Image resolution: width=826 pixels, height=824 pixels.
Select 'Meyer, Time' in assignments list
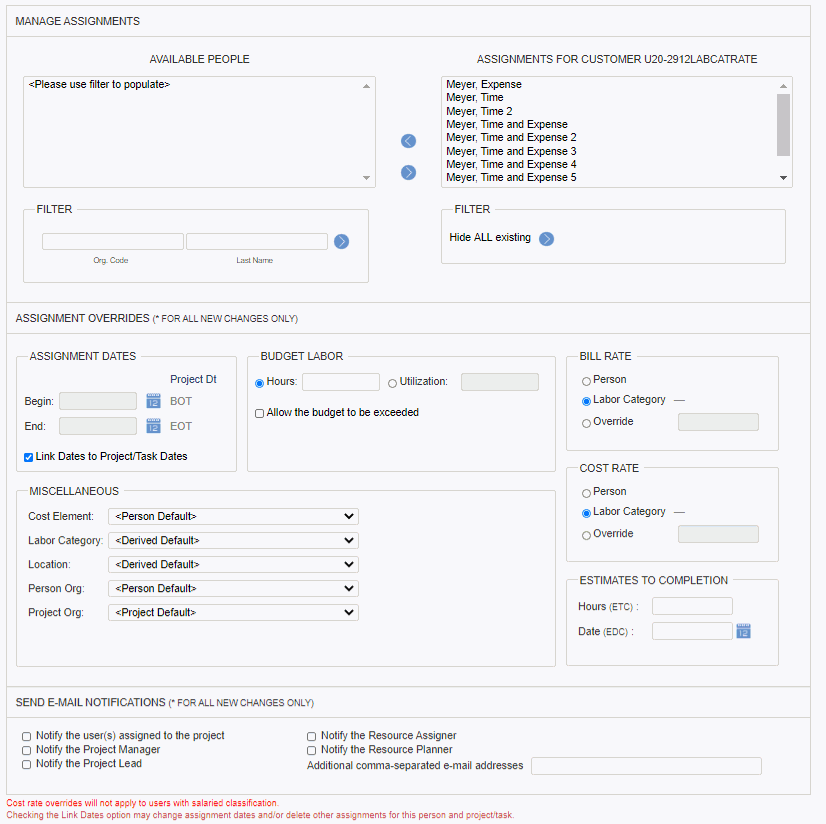(x=475, y=97)
